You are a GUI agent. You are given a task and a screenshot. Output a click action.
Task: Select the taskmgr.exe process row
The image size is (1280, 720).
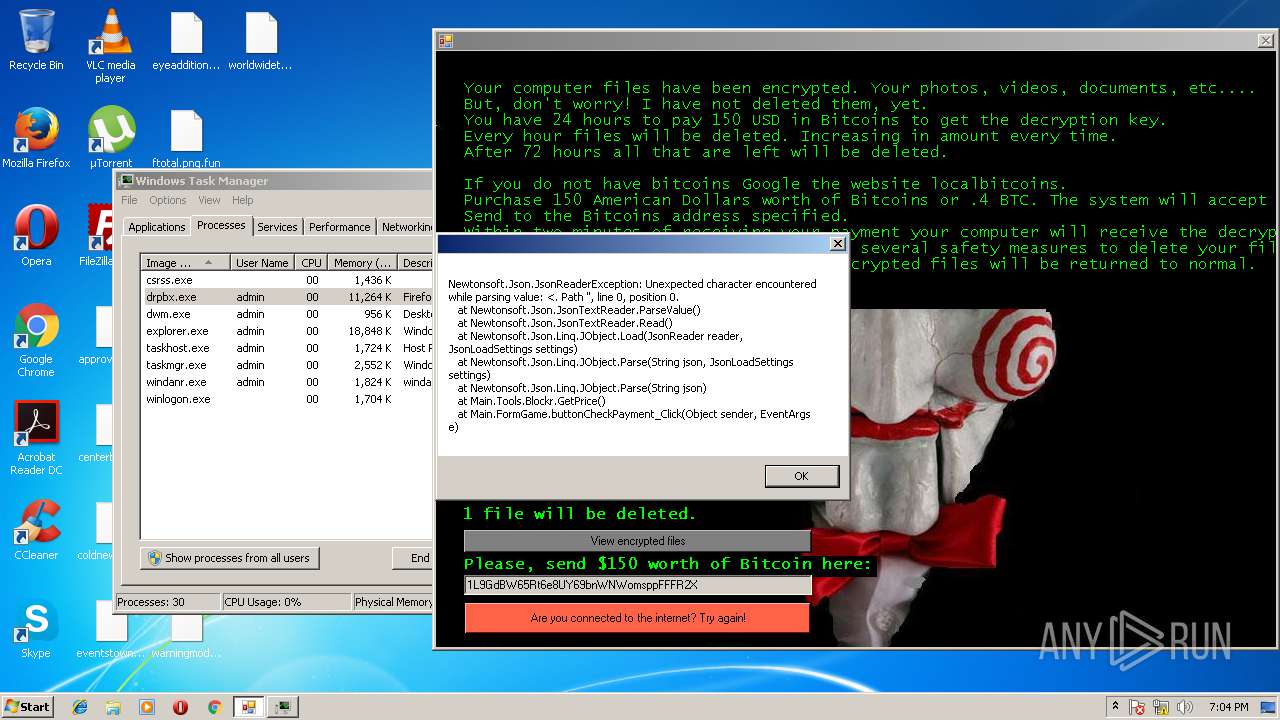[287, 365]
